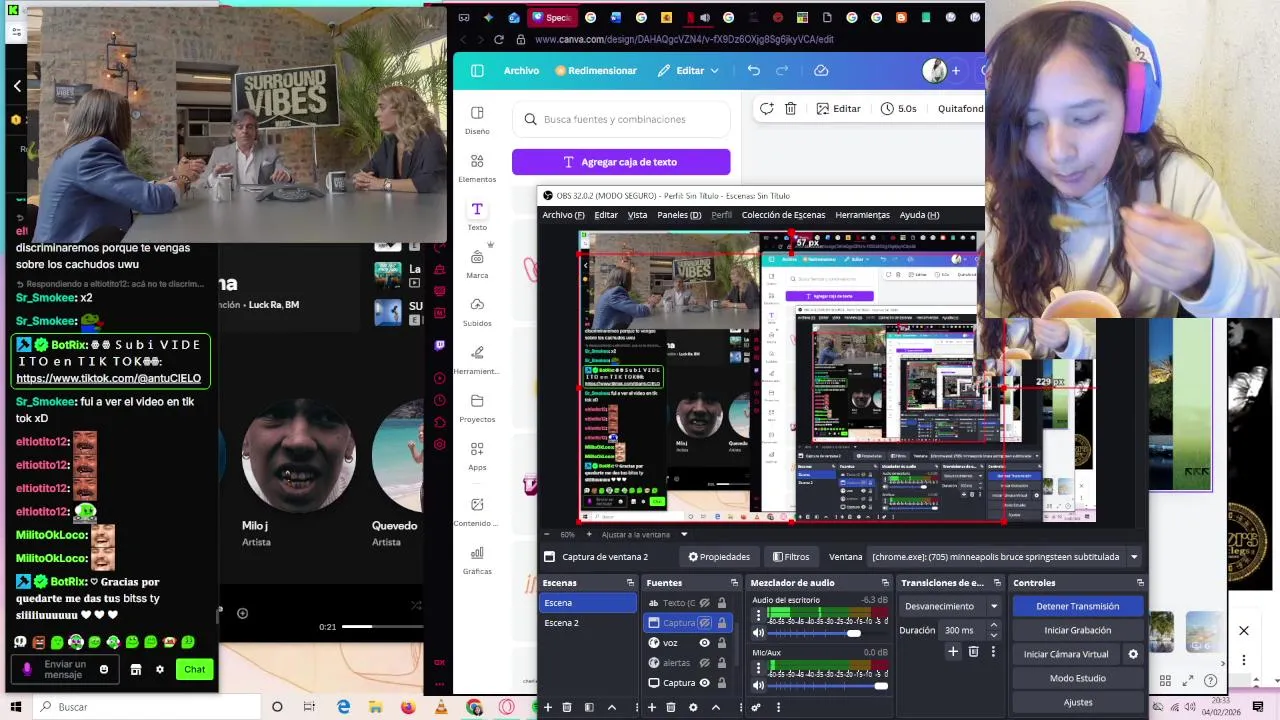This screenshot has height=720, width=1280.
Task: Click Detener Transmisión button
Action: pos(1077,606)
